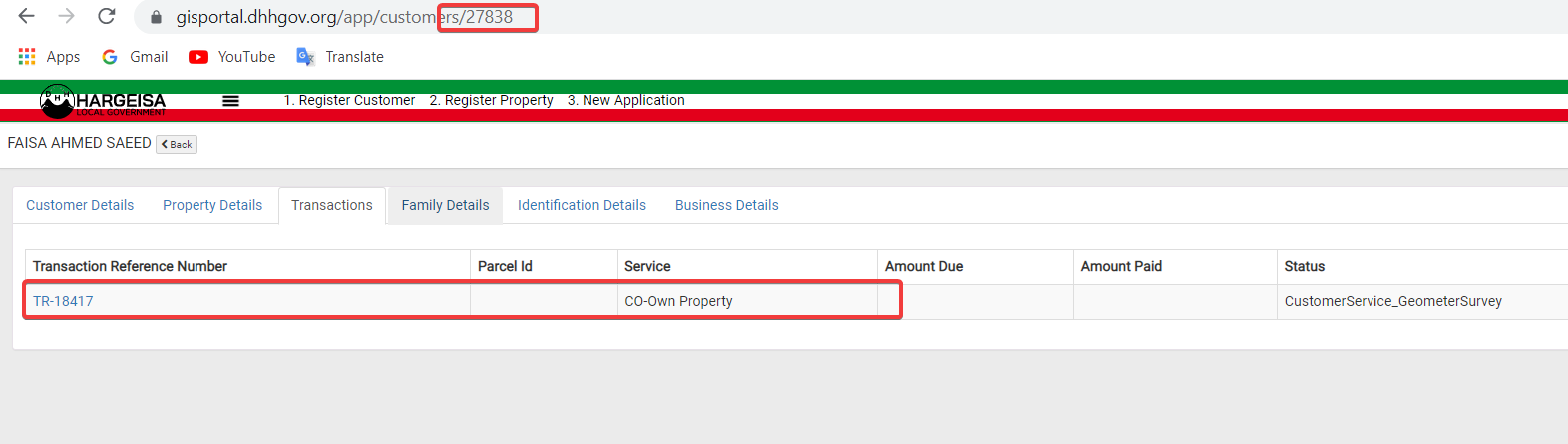Open transaction link TR-18417
Image resolution: width=1568 pixels, height=444 pixels.
tap(63, 301)
